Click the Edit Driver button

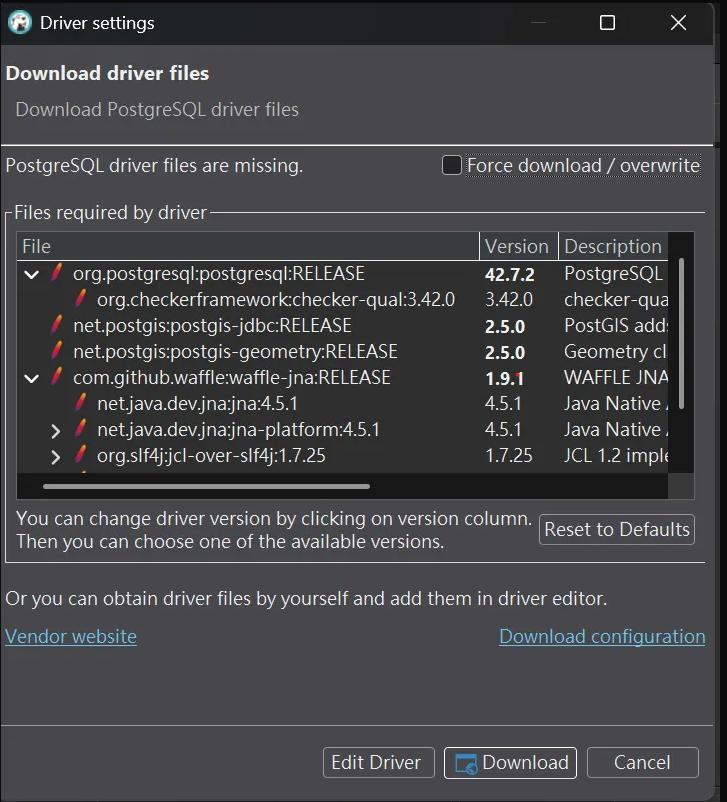[x=379, y=763]
